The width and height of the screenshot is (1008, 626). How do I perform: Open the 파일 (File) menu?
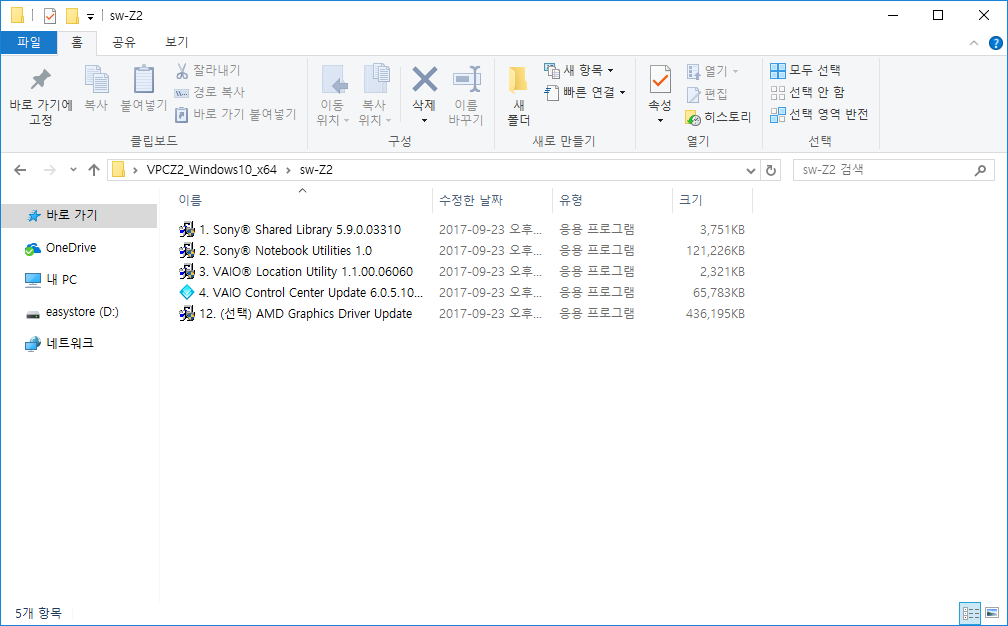30,42
